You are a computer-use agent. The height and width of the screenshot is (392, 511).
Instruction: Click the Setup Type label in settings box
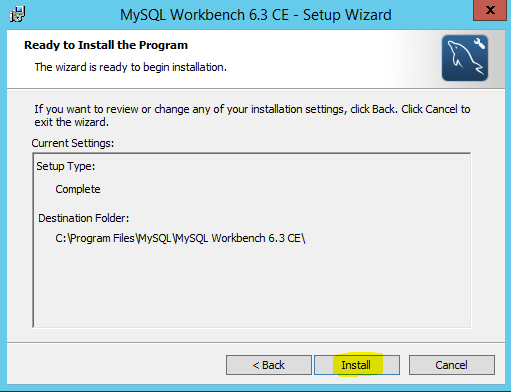pyautogui.click(x=66, y=166)
